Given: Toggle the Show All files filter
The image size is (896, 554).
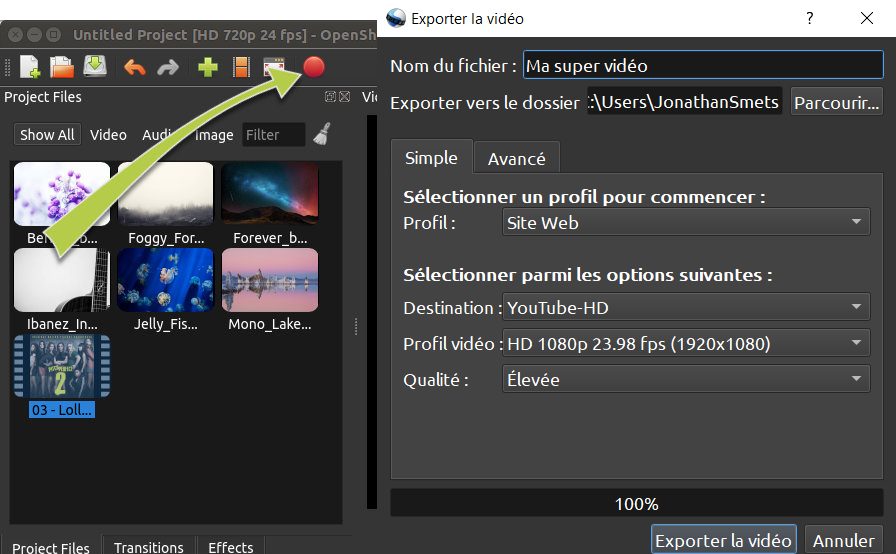Looking at the screenshot, I should (47, 135).
